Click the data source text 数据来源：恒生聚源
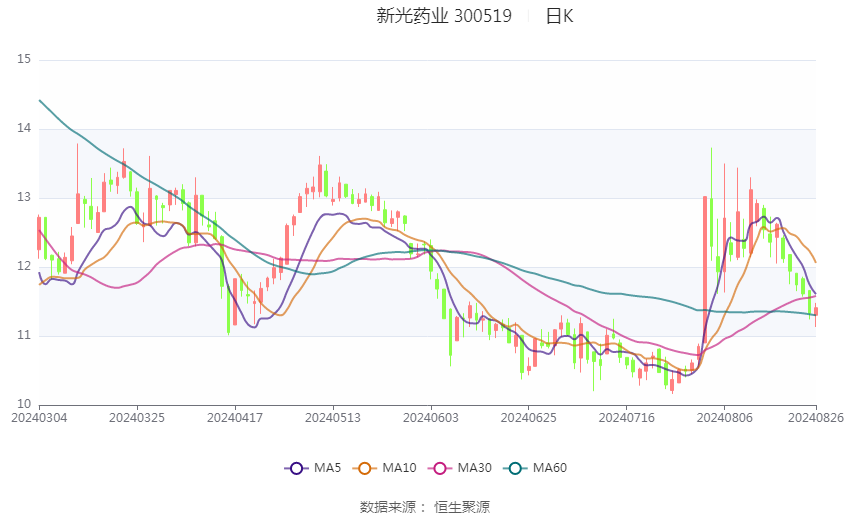The image size is (850, 517). pos(424,507)
